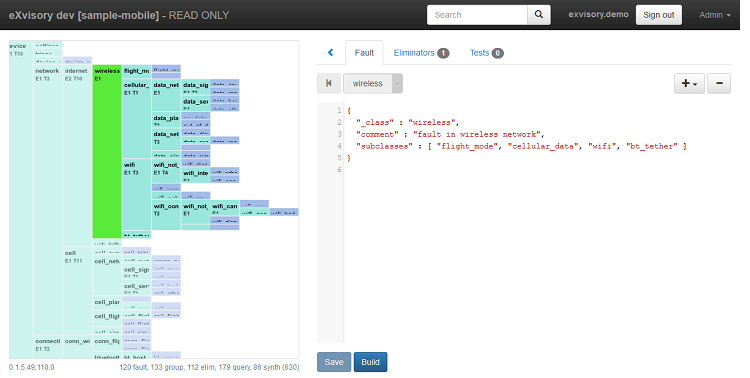750x378 pixels.
Task: Click the Save button
Action: pyautogui.click(x=334, y=362)
